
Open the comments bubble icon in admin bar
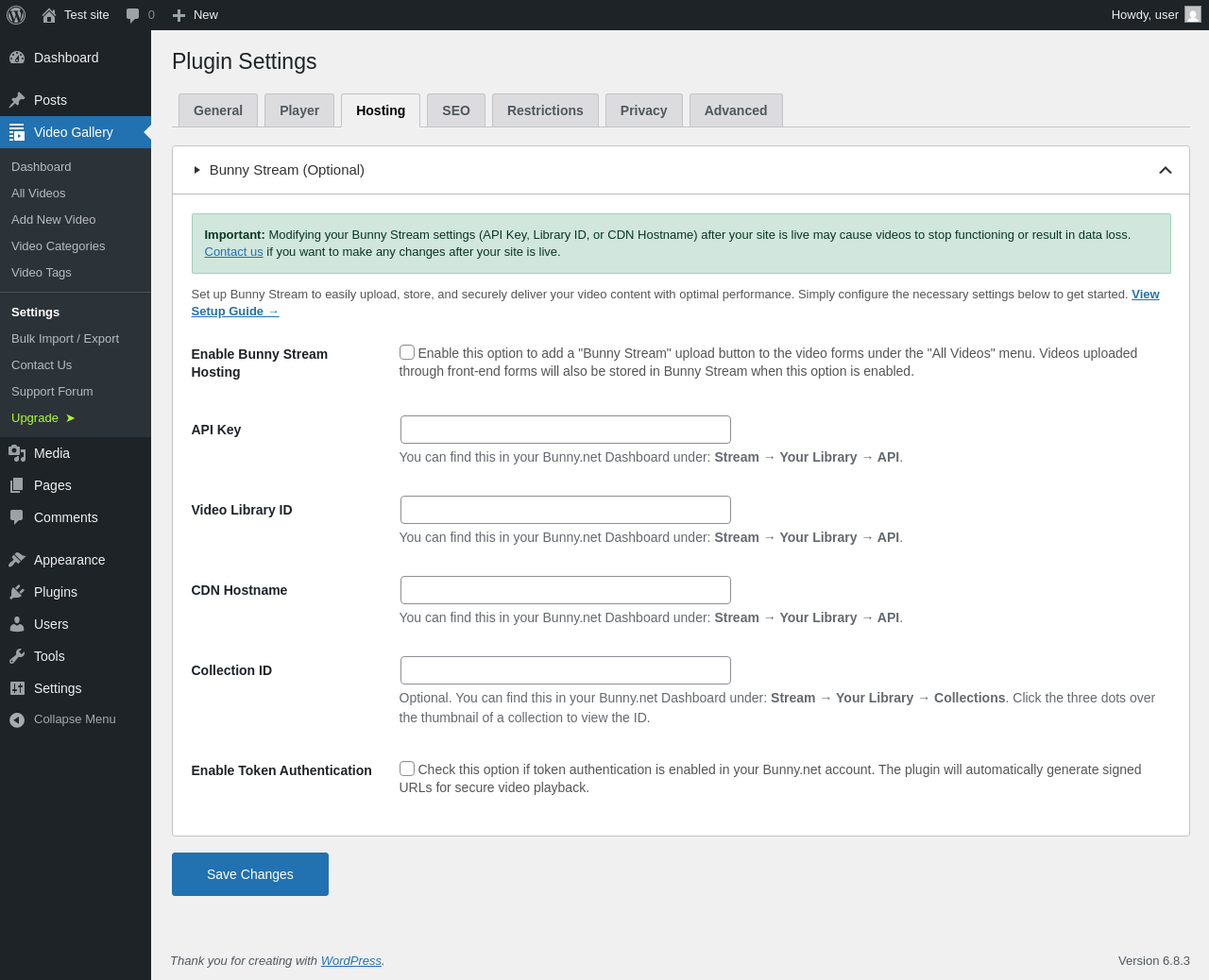coord(133,15)
